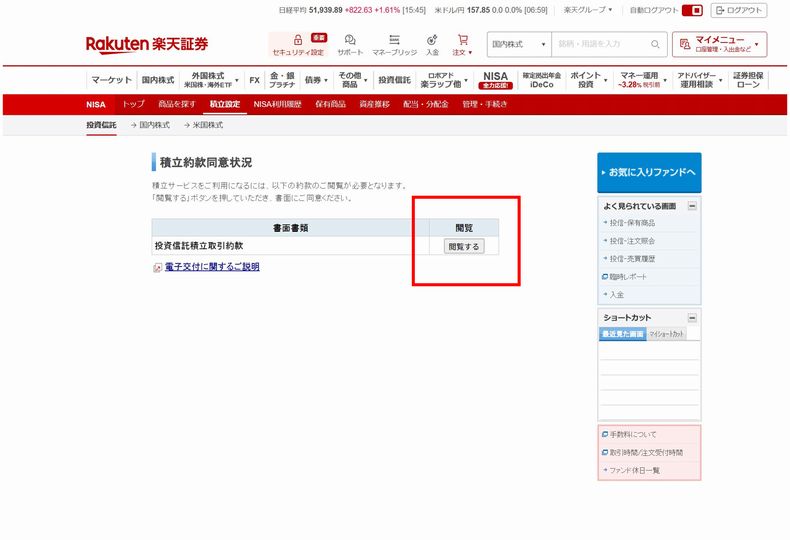
Task: Open the マーケット menu
Action: [x=111, y=80]
